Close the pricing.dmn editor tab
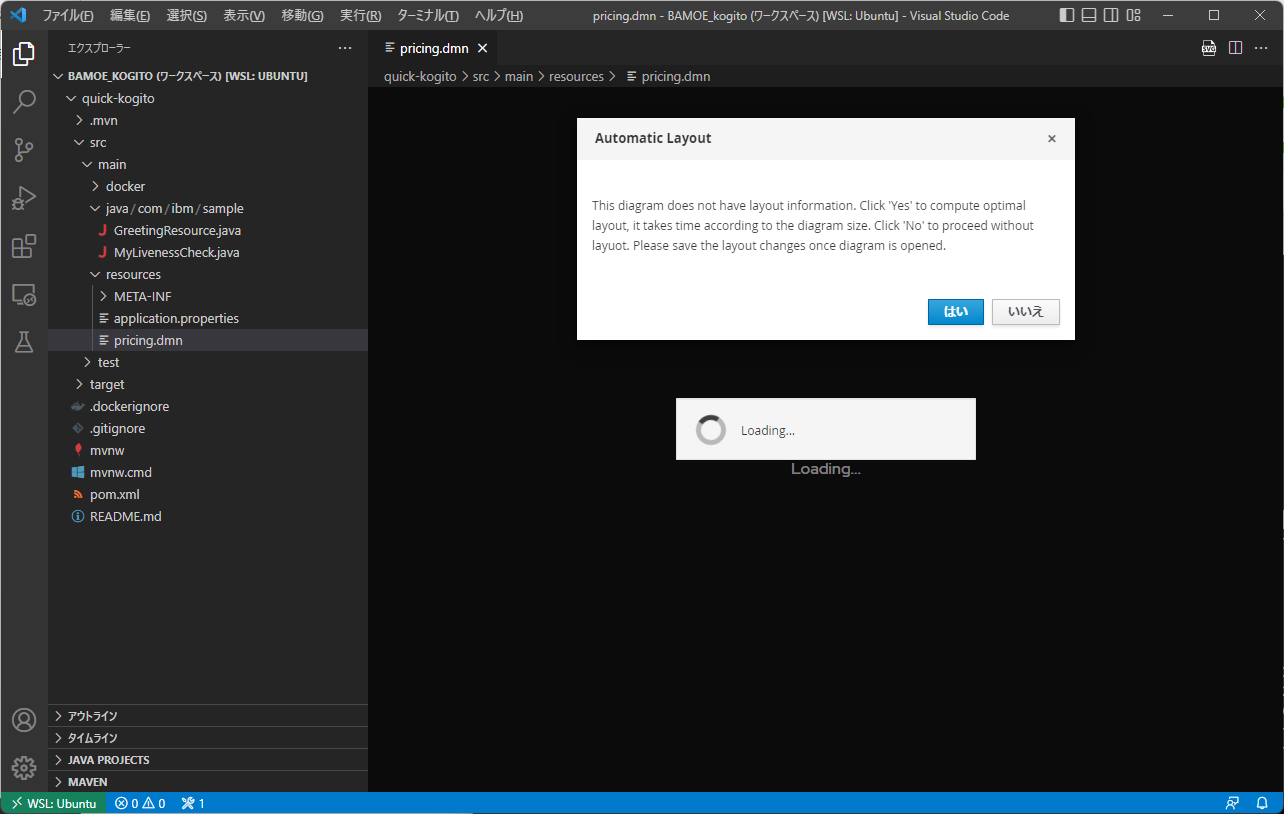This screenshot has width=1284, height=814. 481,48
